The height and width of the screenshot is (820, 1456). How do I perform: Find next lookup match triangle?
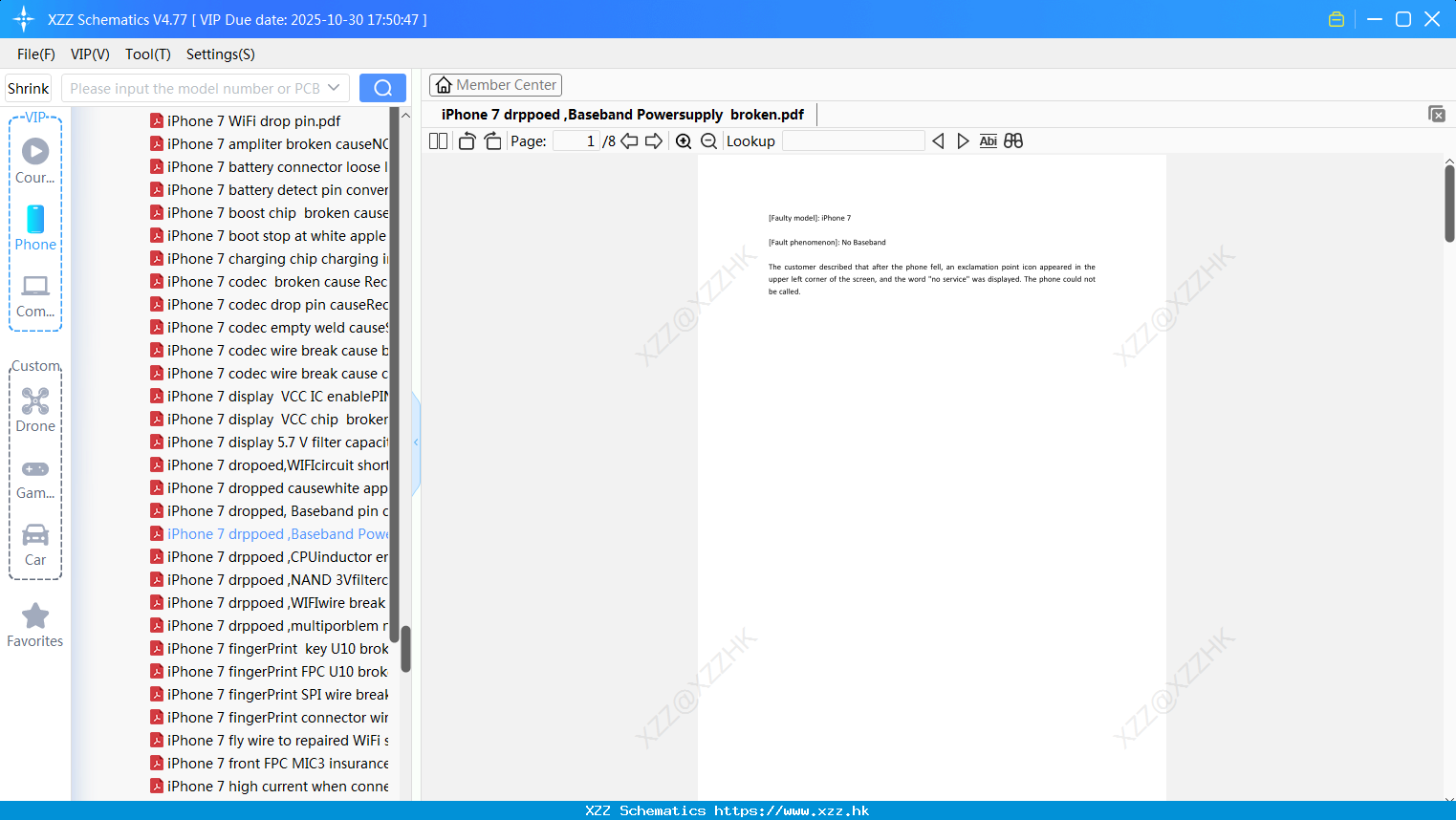[x=963, y=140]
